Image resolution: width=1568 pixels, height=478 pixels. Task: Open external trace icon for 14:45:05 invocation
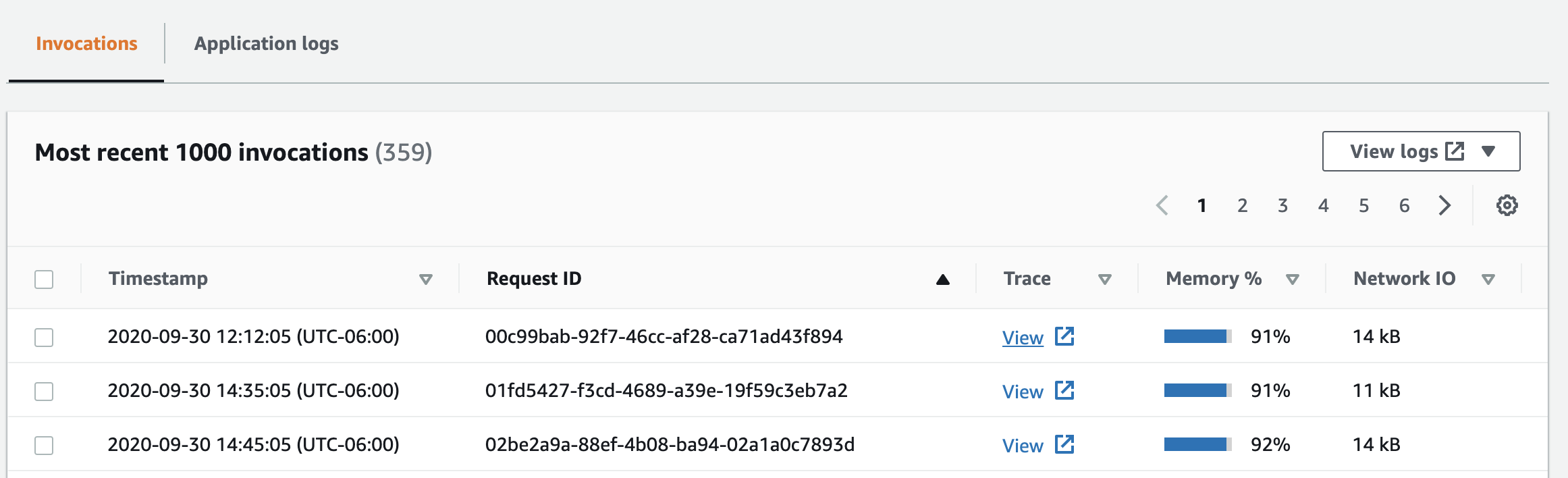1064,444
